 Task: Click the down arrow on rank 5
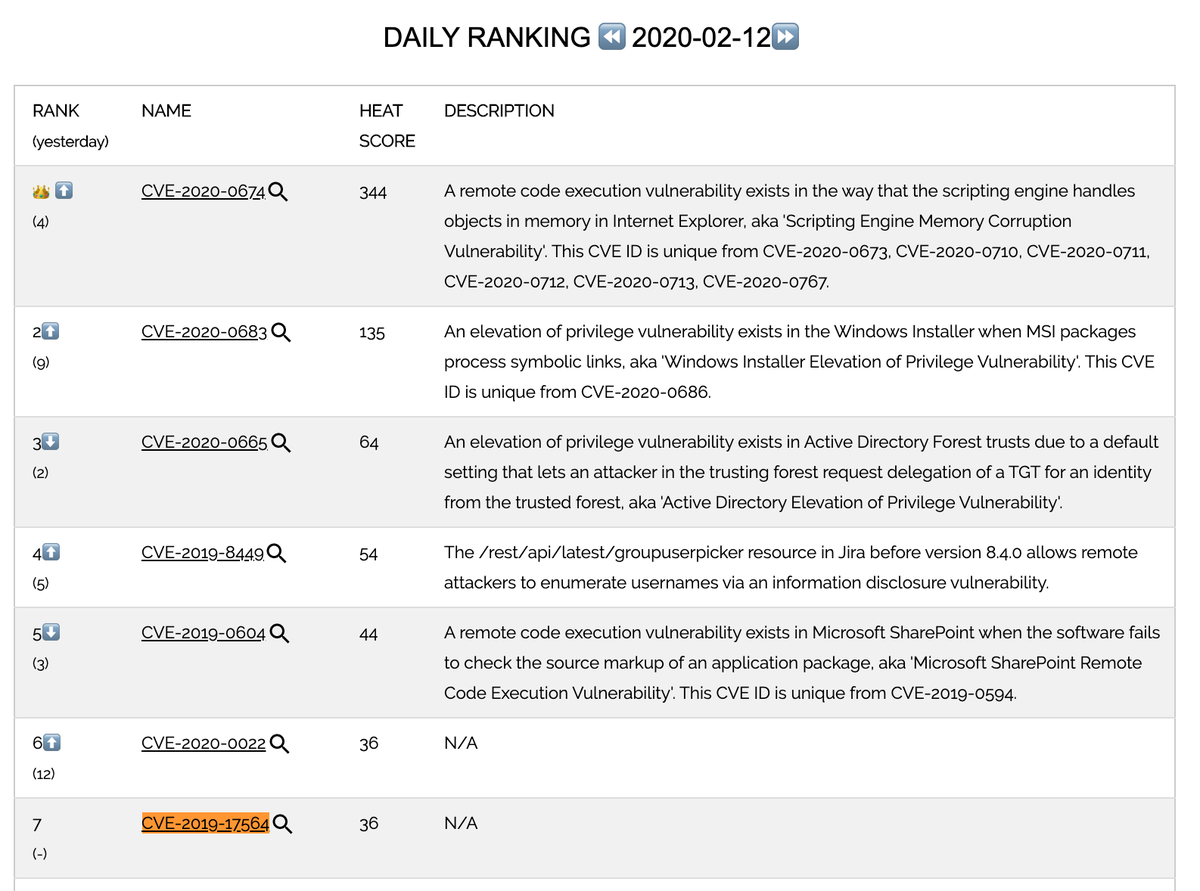pyautogui.click(x=52, y=633)
